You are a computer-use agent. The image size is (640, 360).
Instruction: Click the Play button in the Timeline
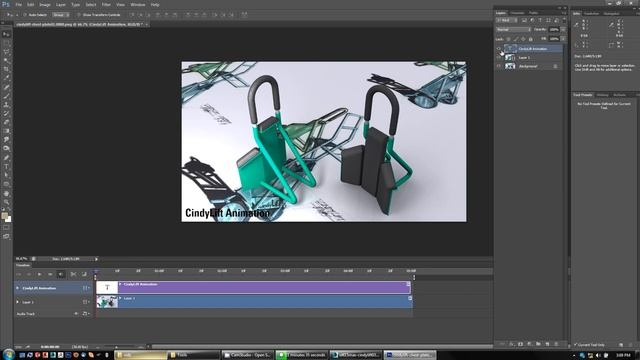point(39,274)
